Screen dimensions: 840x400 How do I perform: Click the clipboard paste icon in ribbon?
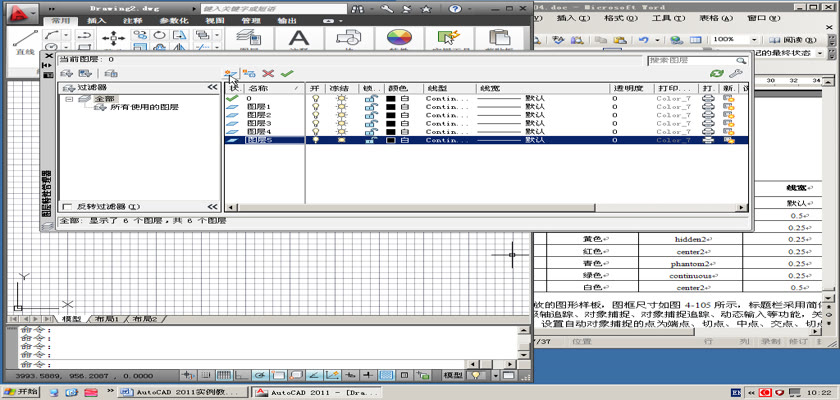click(x=499, y=39)
